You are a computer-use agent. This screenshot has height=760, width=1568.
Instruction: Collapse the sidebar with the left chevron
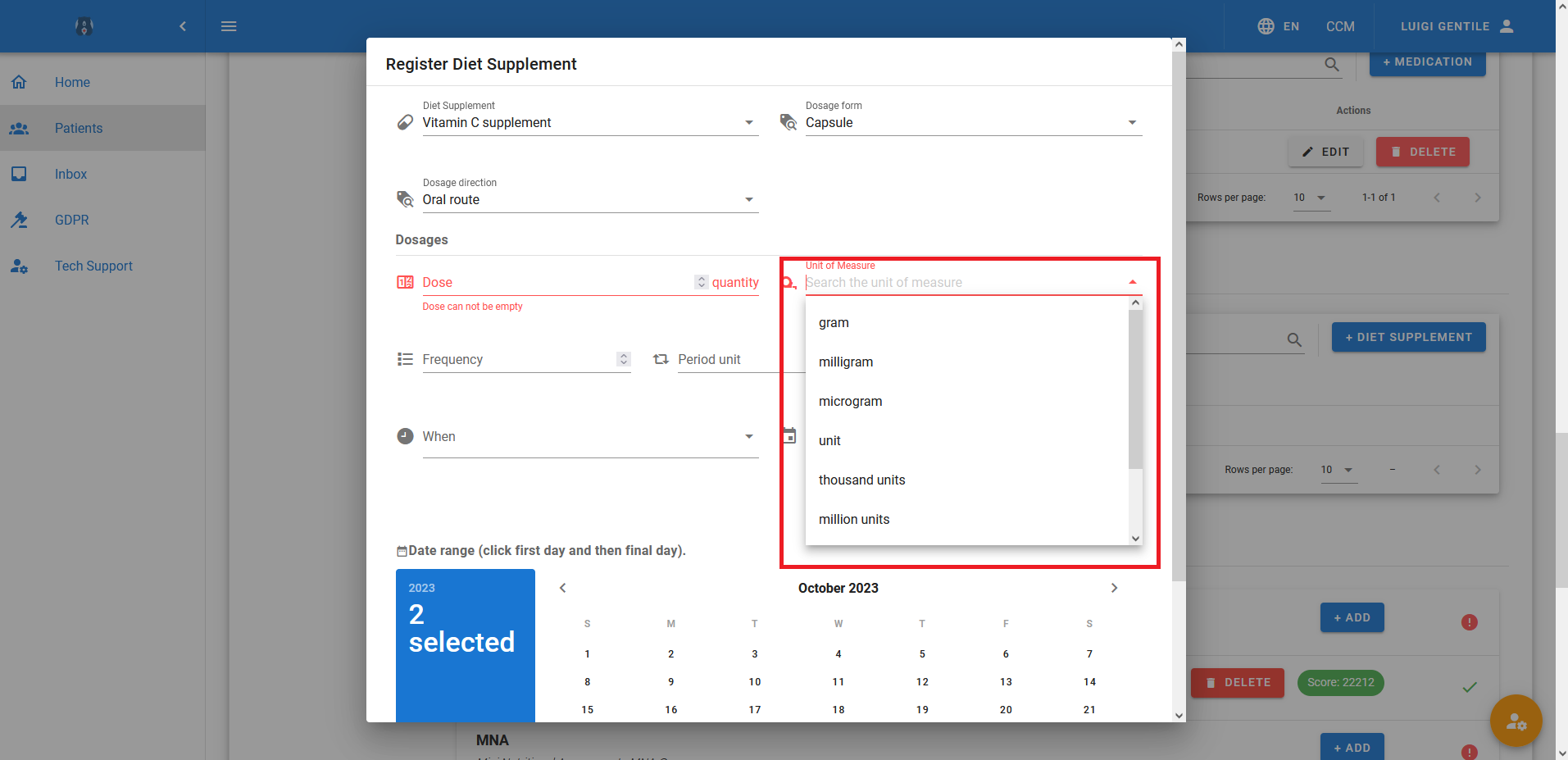click(x=183, y=26)
